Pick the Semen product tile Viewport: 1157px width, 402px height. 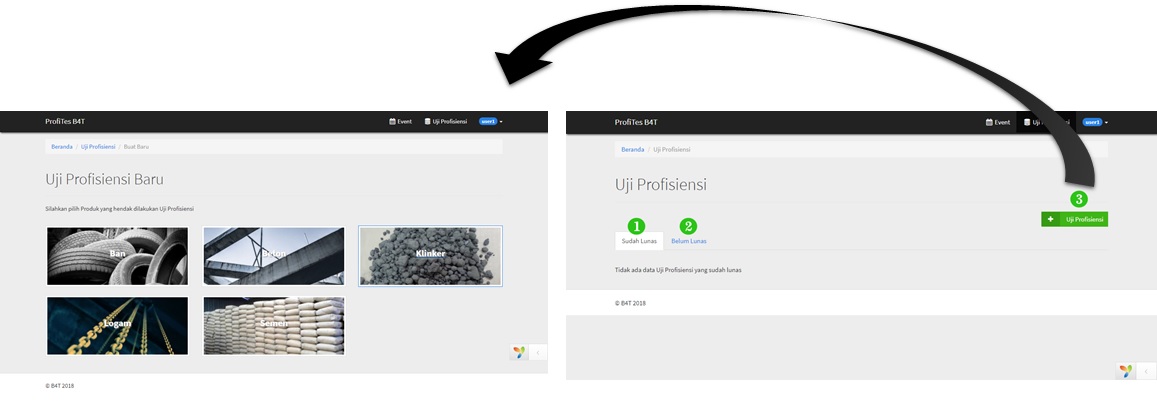(x=274, y=325)
